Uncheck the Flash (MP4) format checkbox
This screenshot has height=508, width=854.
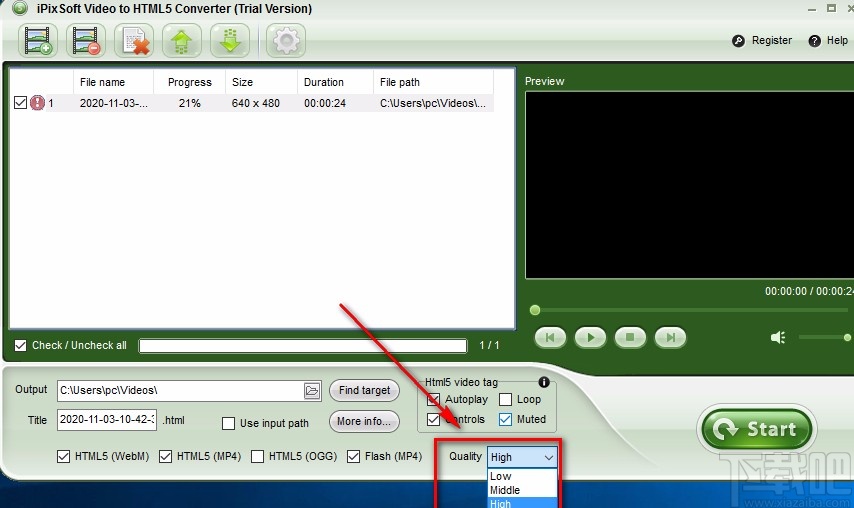(353, 456)
